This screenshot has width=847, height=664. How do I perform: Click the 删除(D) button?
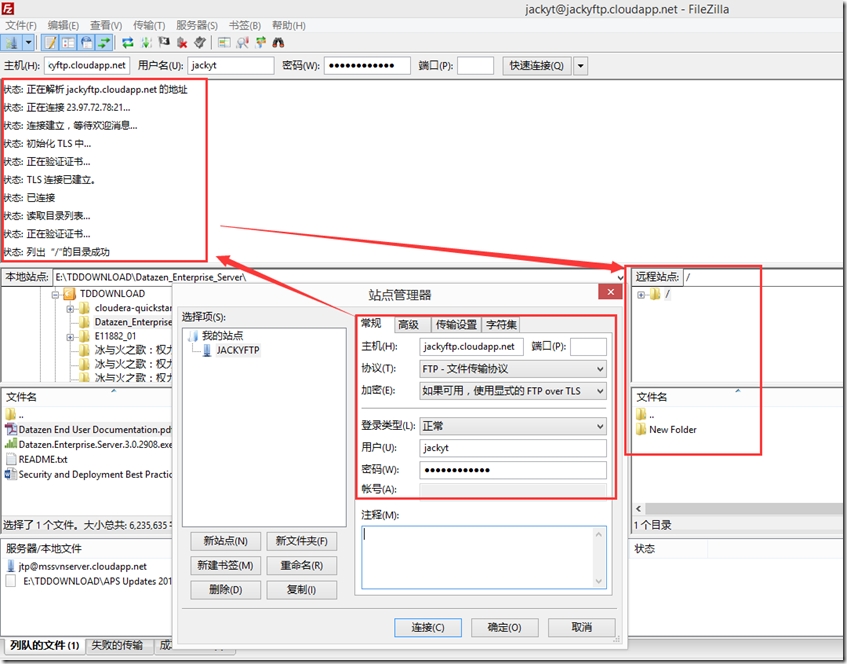(225, 589)
